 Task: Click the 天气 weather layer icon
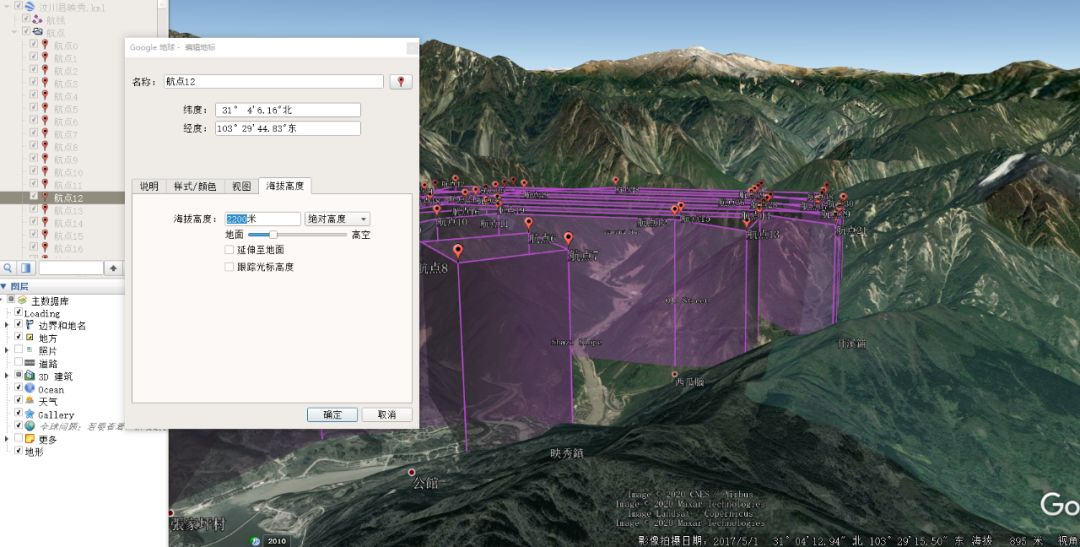(x=30, y=401)
